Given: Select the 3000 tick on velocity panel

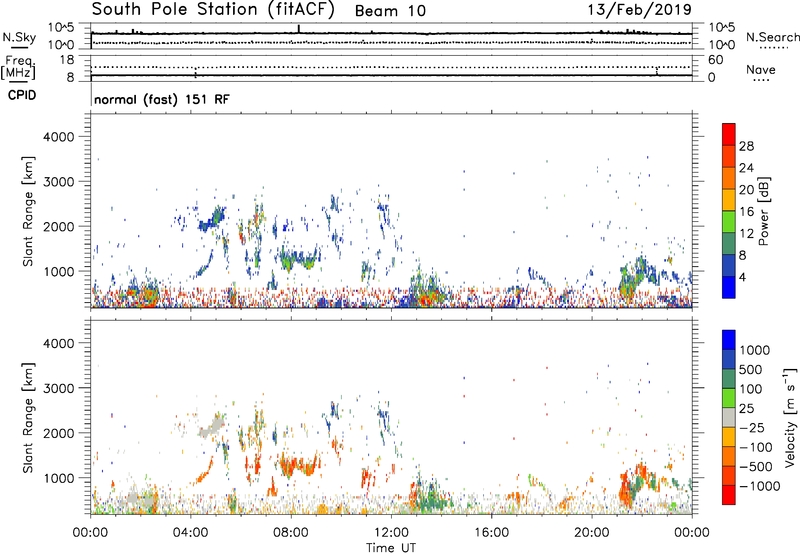Looking at the screenshot, I should point(58,388).
